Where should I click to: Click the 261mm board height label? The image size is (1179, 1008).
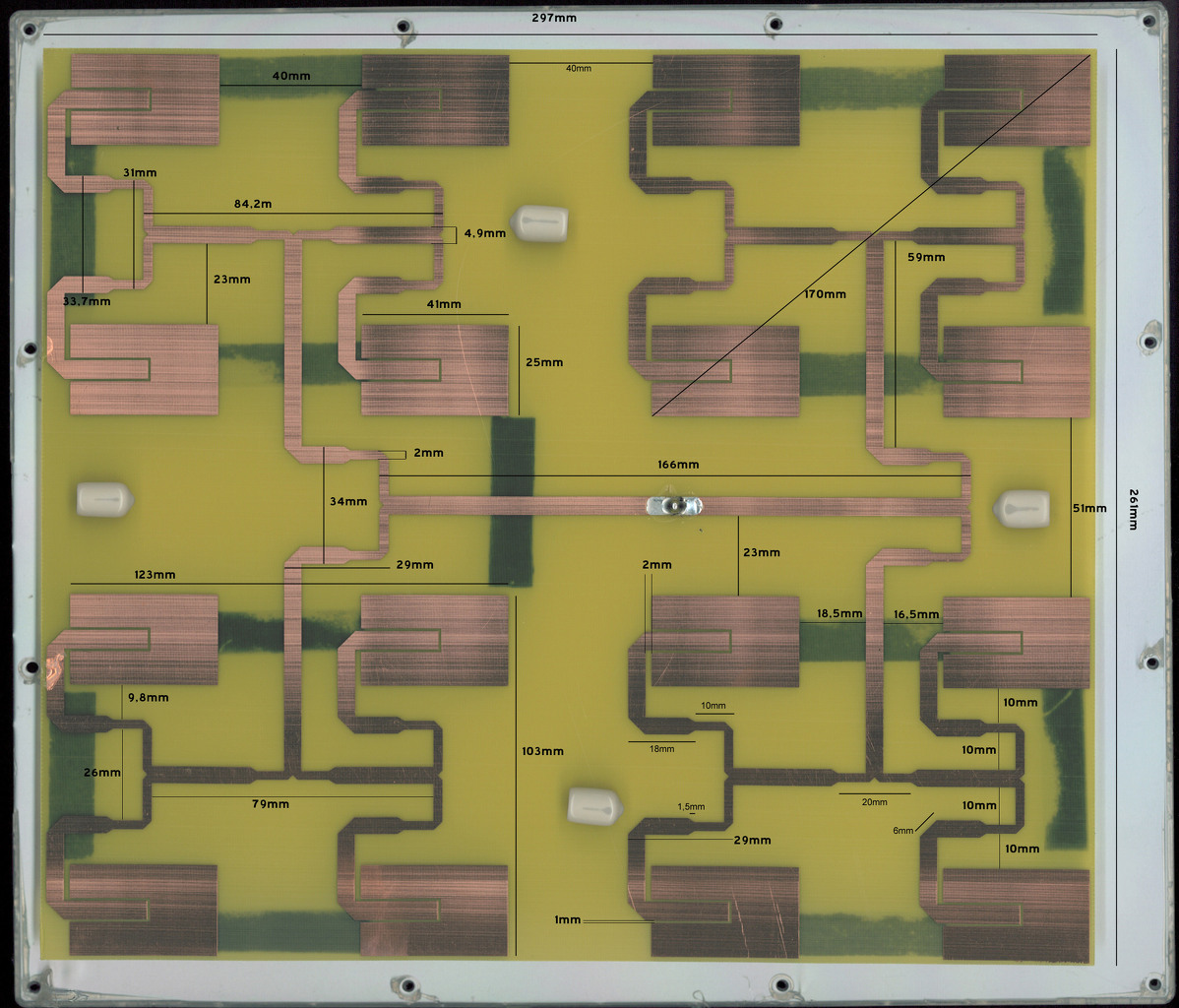1133,509
